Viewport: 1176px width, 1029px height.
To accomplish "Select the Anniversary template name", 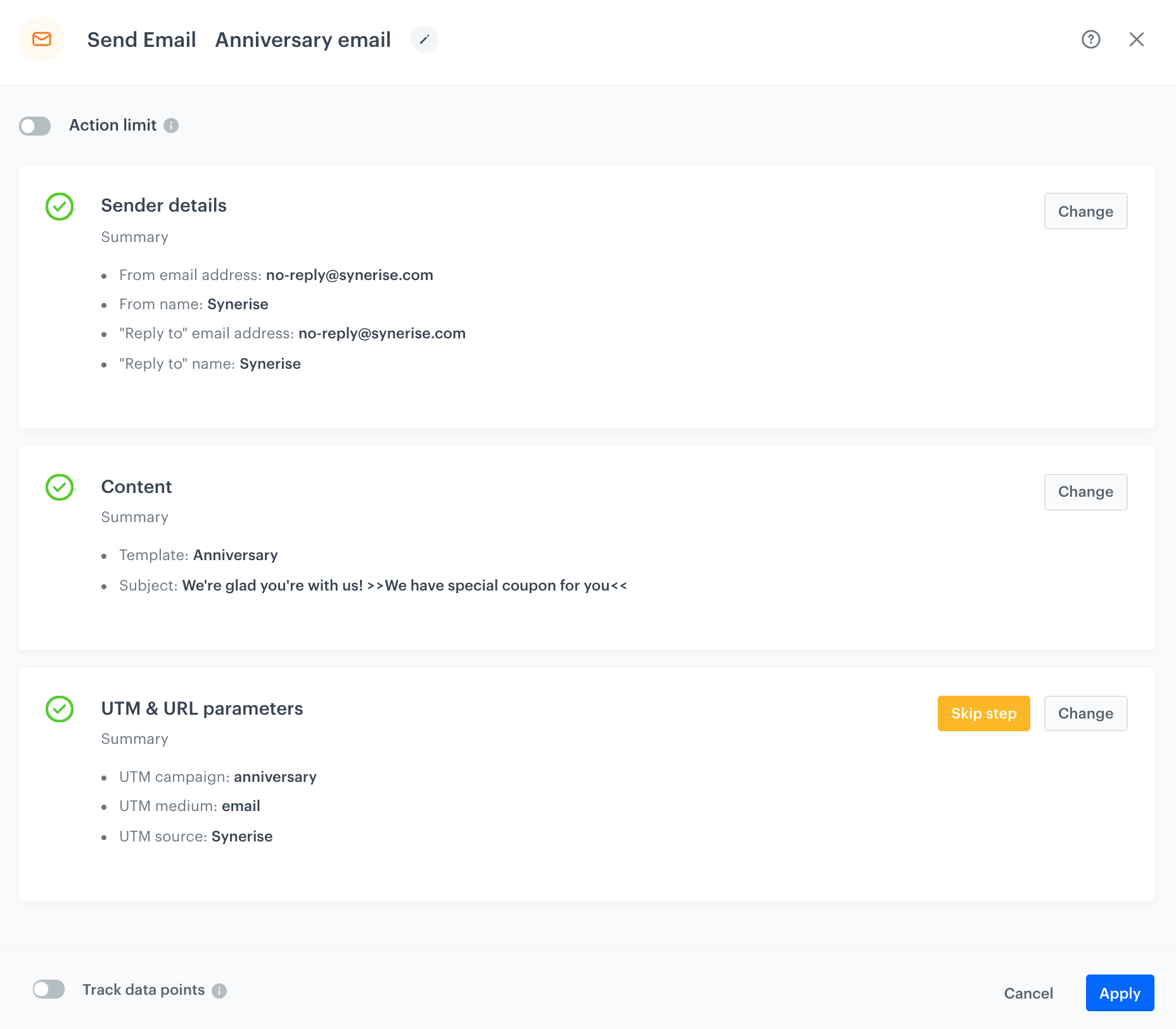I will point(235,555).
